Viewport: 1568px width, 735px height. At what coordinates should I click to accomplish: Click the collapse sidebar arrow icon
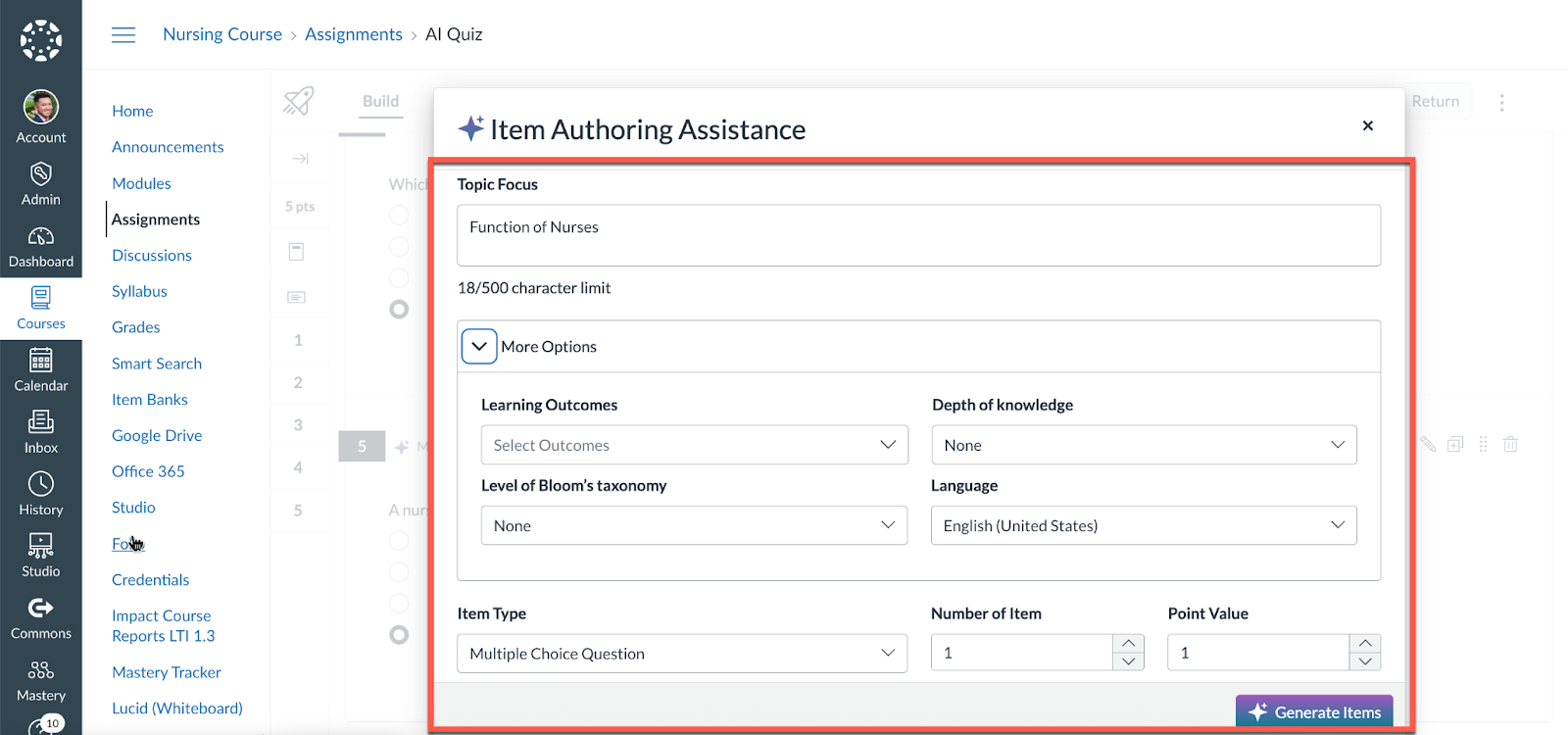click(x=300, y=159)
